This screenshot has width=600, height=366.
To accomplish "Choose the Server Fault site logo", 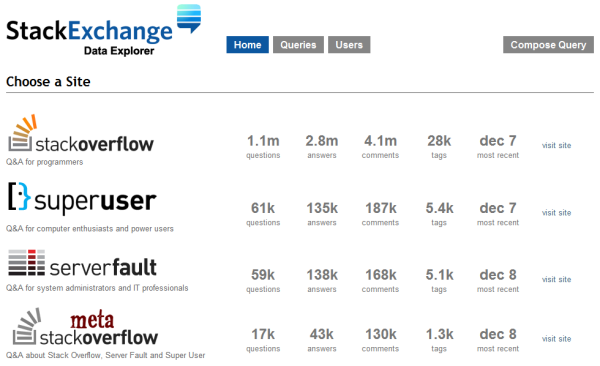I will pyautogui.click(x=82, y=263).
